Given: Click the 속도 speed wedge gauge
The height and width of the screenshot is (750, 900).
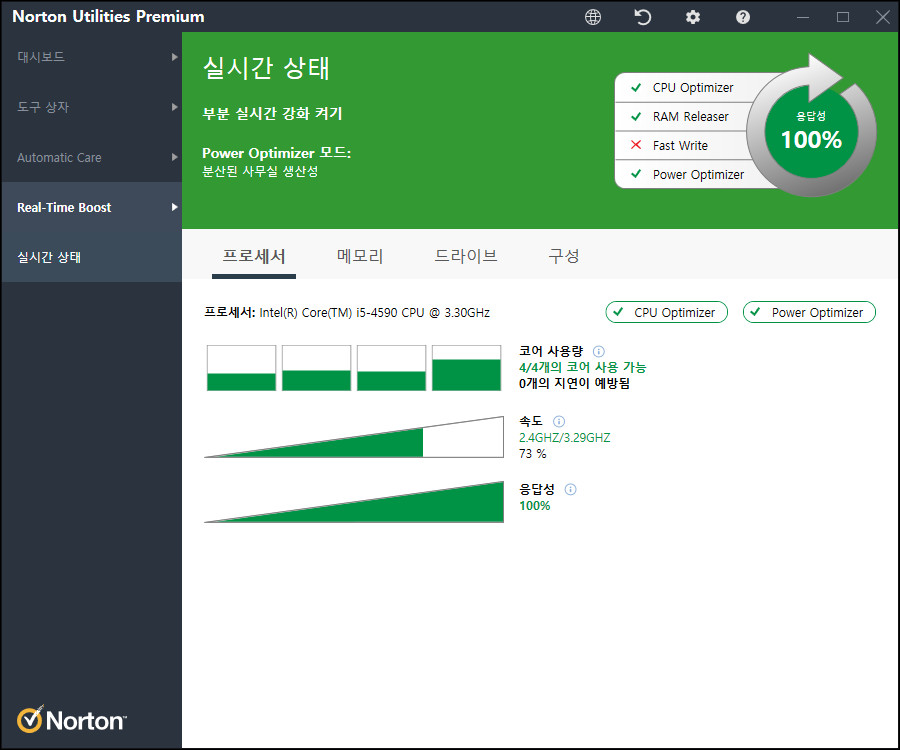Looking at the screenshot, I should pyautogui.click(x=354, y=437).
